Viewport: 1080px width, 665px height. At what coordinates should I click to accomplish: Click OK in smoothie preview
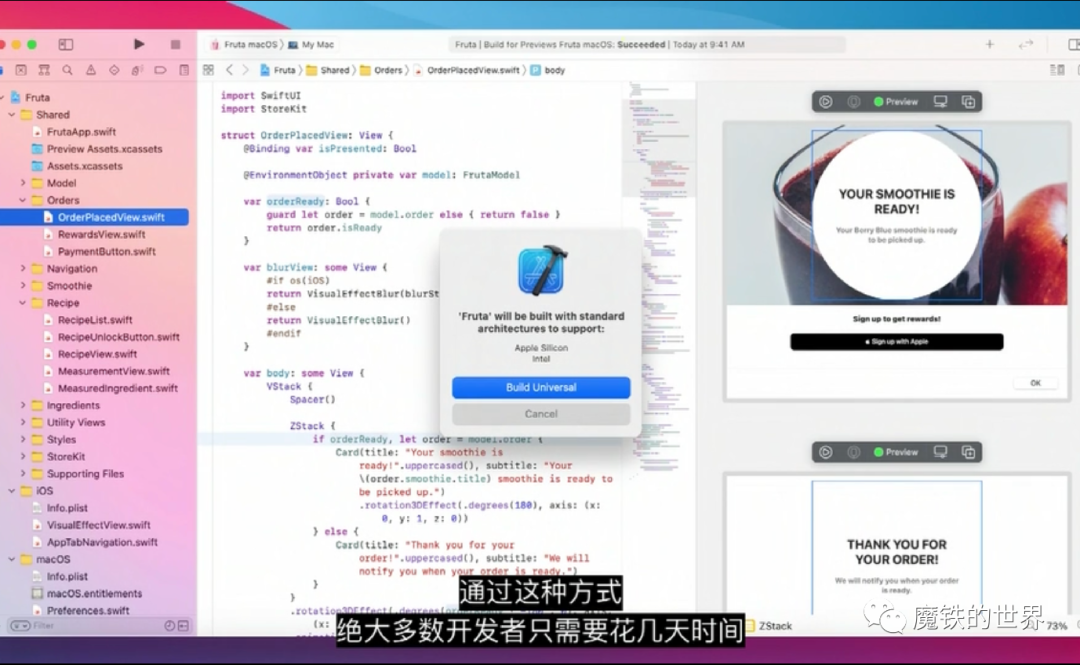coord(1035,383)
